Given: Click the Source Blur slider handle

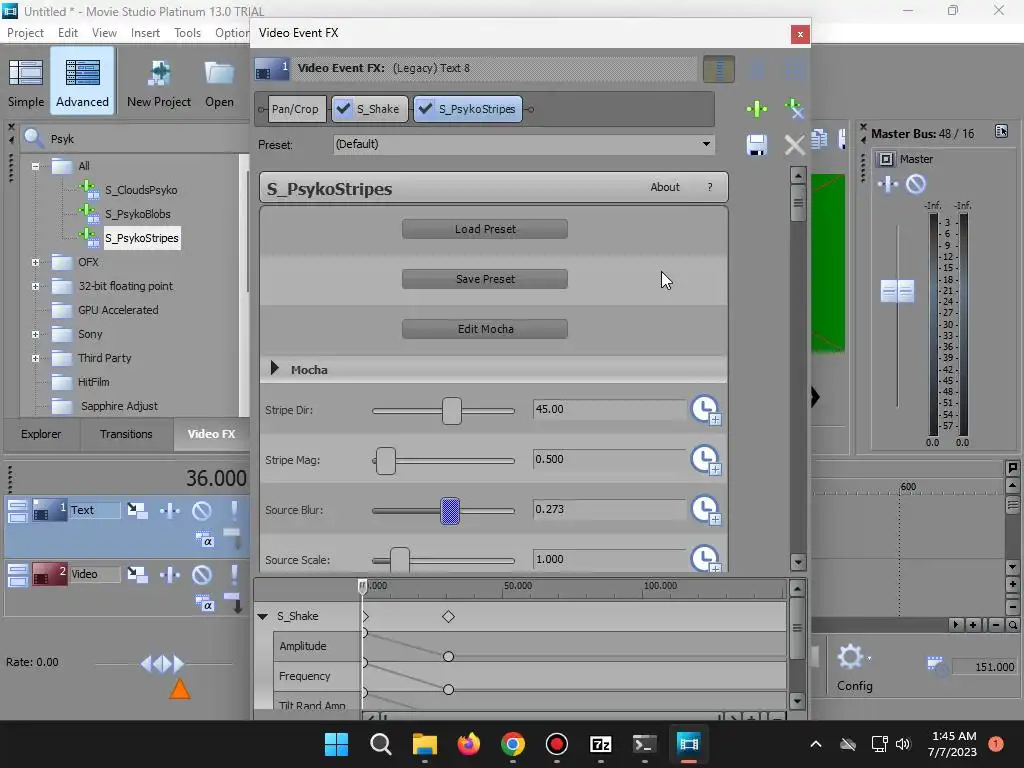Looking at the screenshot, I should pos(450,511).
